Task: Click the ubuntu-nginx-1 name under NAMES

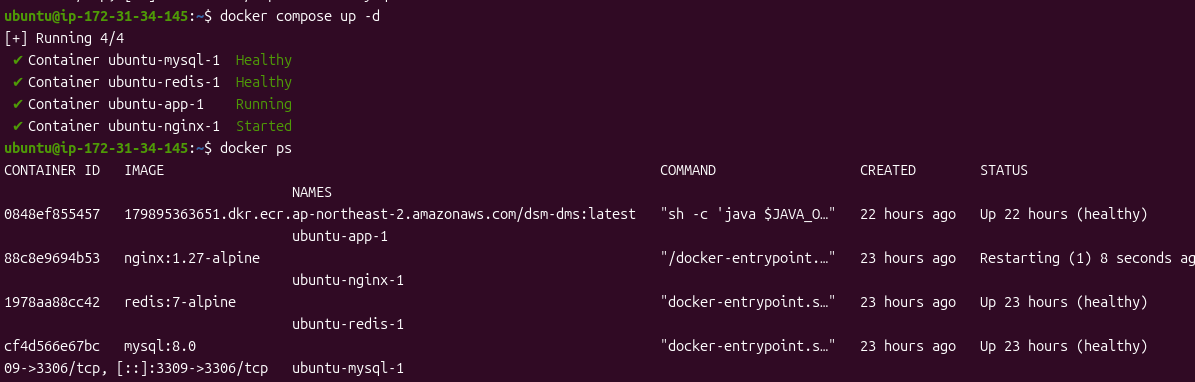Action: (348, 281)
